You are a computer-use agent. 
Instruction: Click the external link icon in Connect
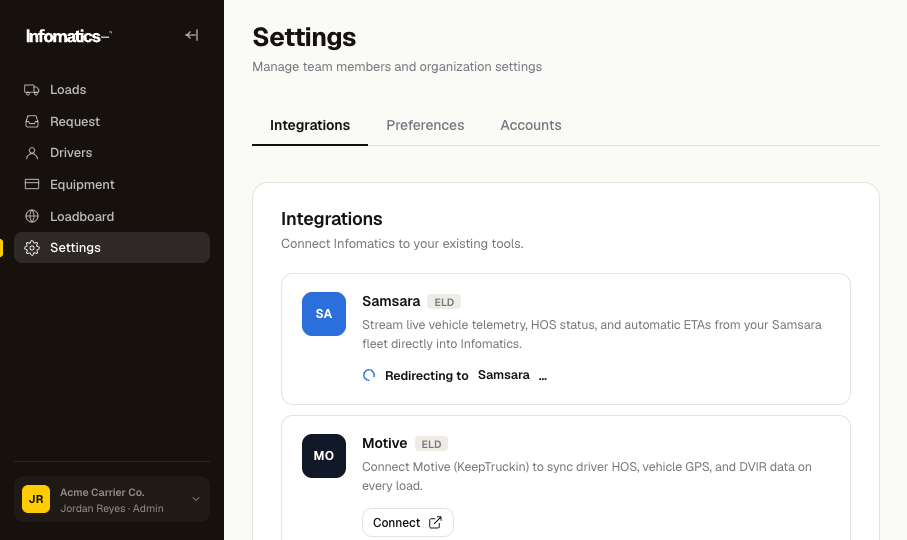(x=435, y=523)
